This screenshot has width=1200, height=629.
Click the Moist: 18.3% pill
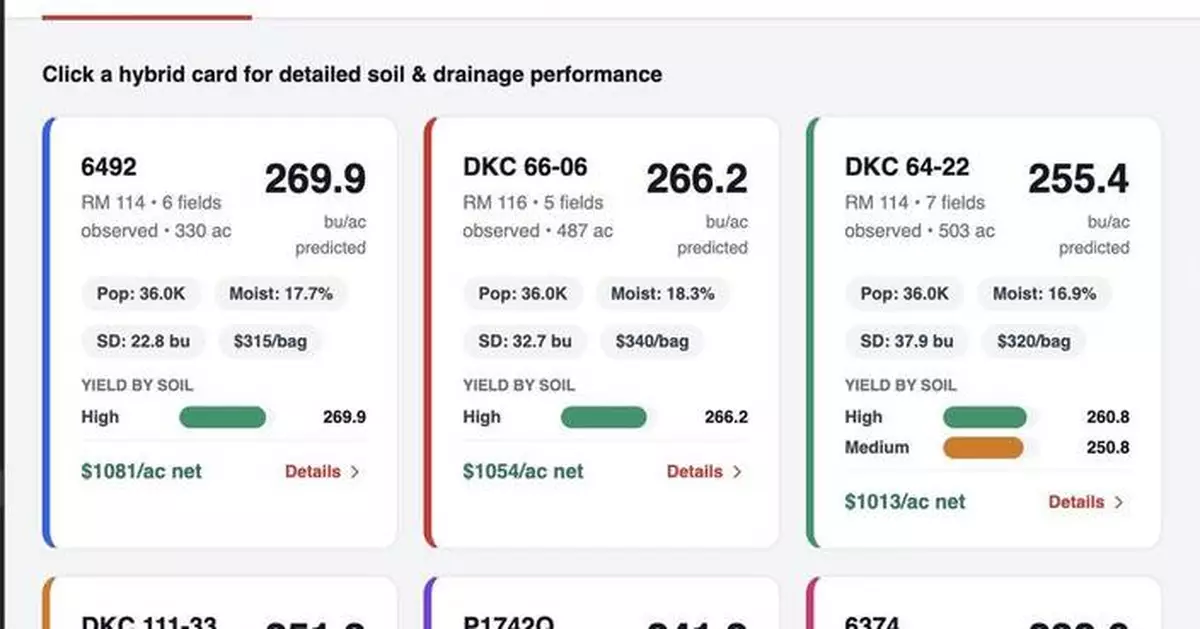(x=662, y=294)
